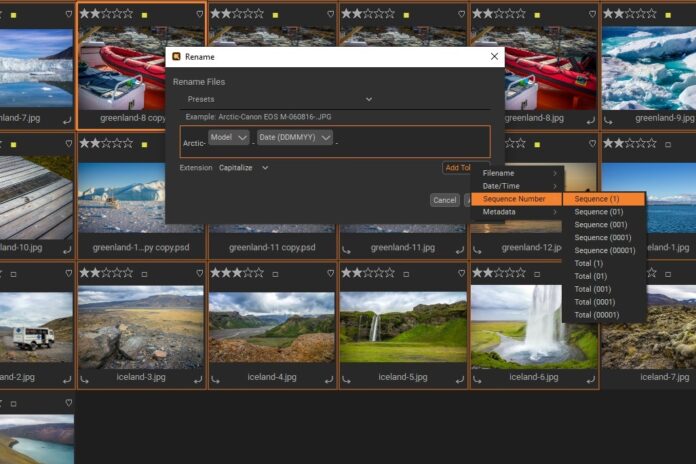Rotate iceland-5.jpg left using its rotate icon
The image size is (696, 464).
[x=347, y=380]
